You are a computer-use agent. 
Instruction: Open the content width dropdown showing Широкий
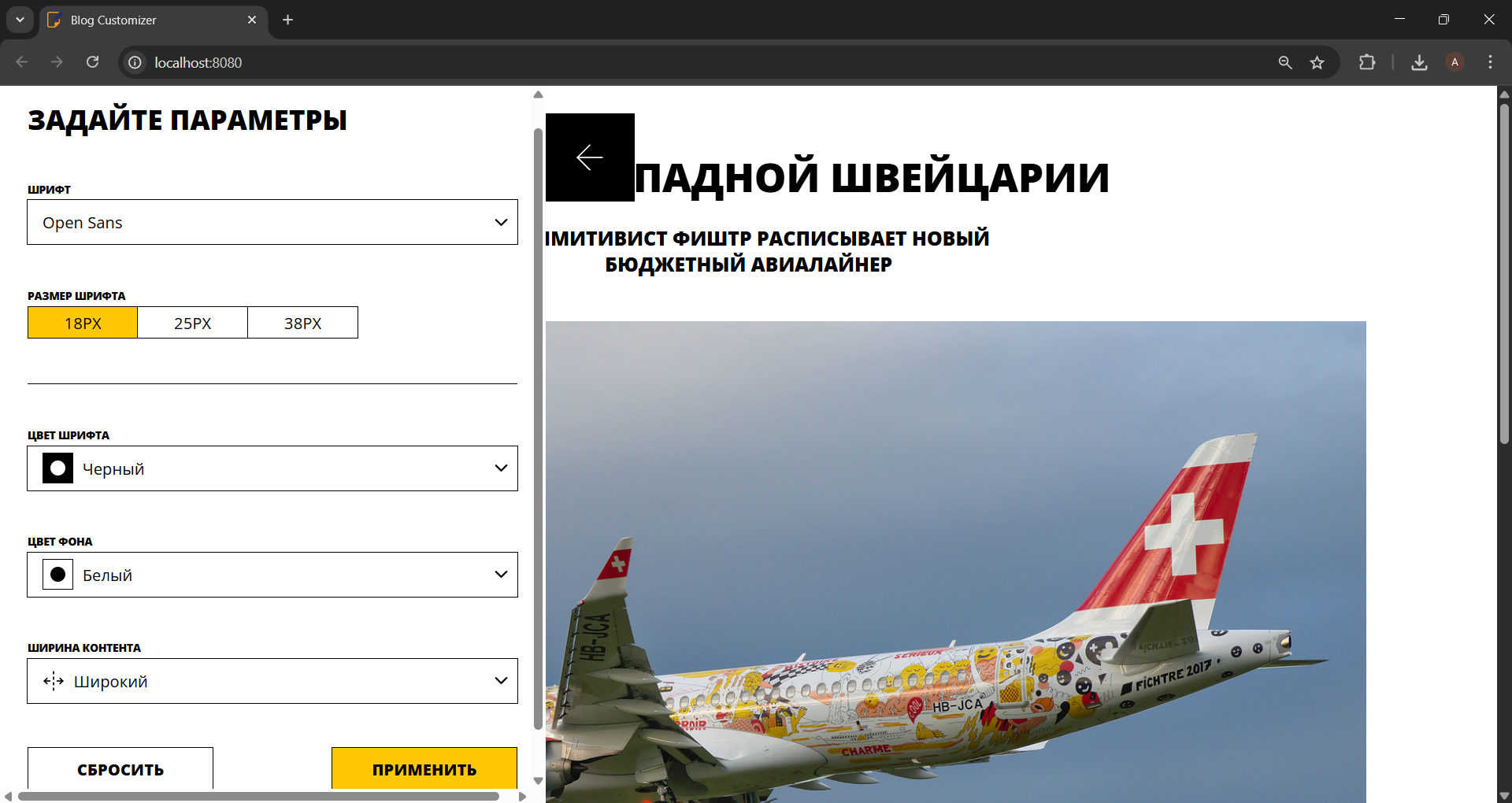pos(272,681)
